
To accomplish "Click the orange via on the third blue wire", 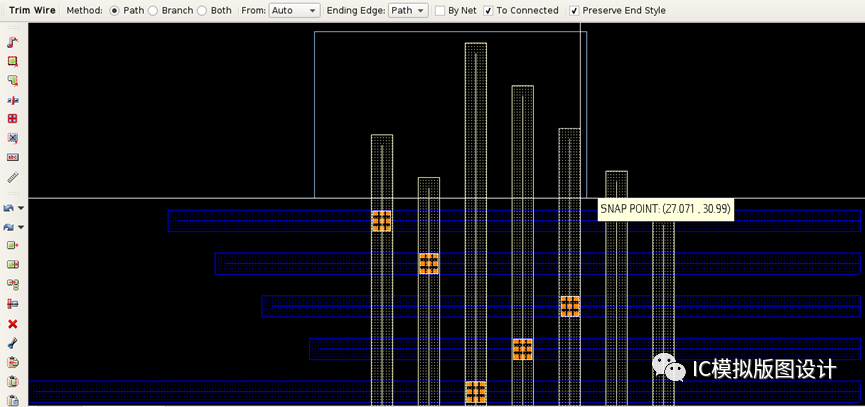I will coord(570,306).
